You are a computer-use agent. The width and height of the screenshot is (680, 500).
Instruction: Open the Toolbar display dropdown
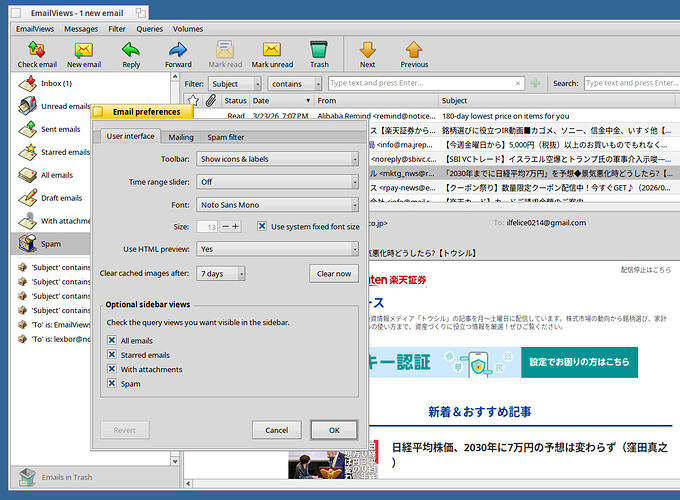click(x=278, y=159)
